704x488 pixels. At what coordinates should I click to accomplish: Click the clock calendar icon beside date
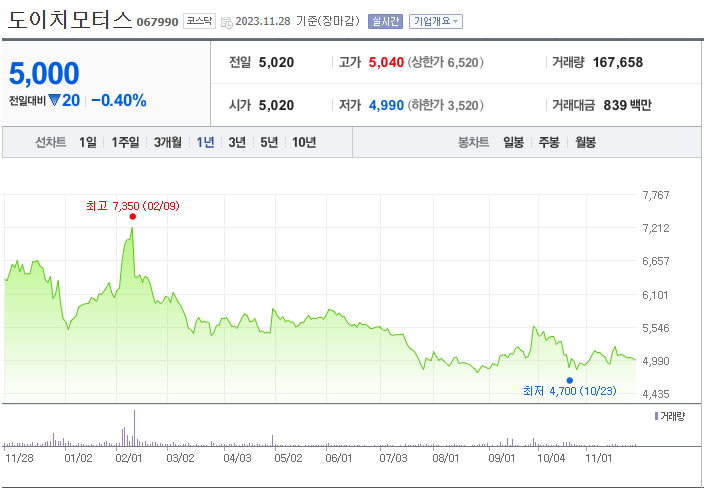[227, 22]
